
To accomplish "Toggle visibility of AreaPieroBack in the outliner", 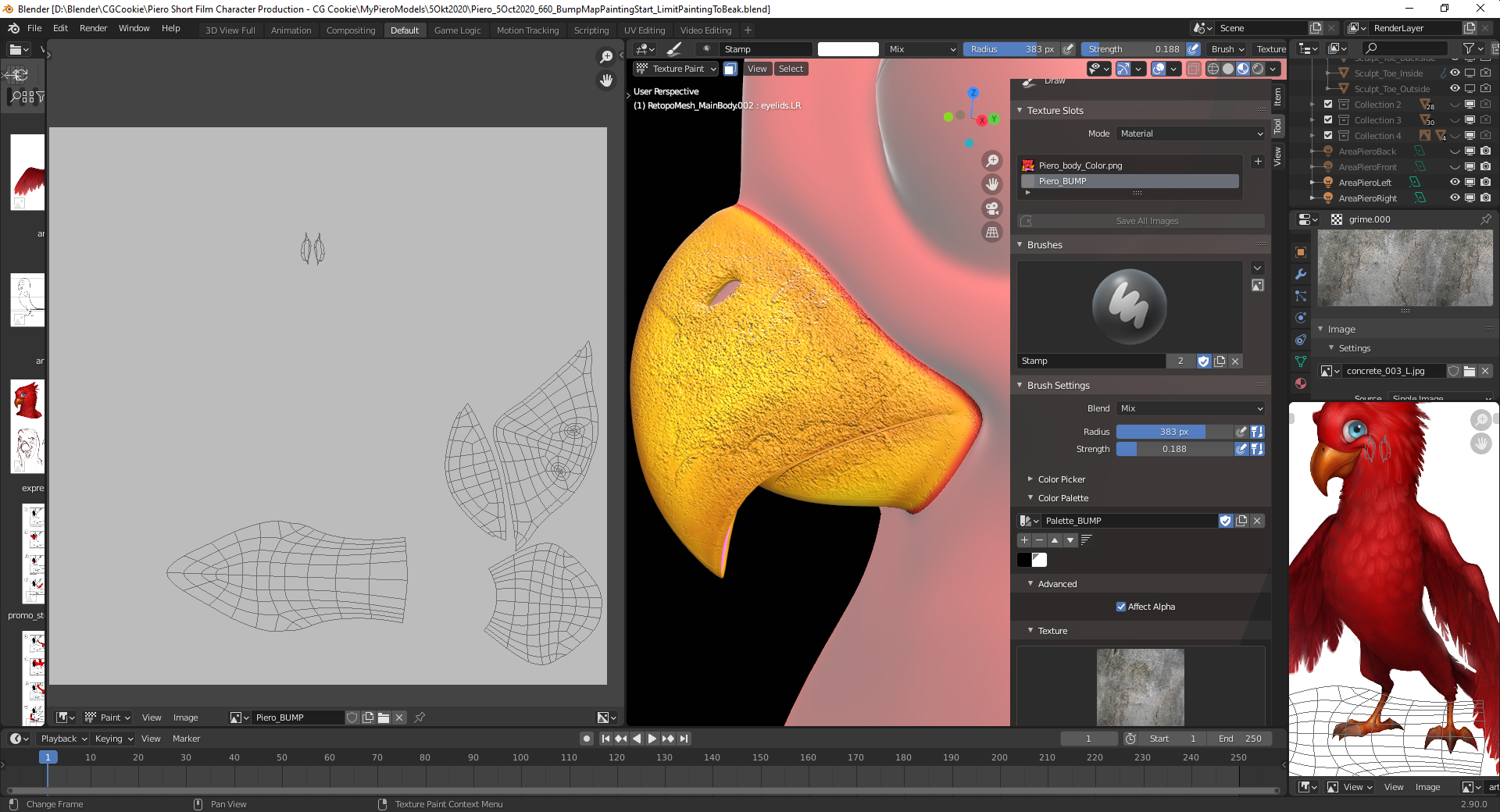I will coord(1455,151).
